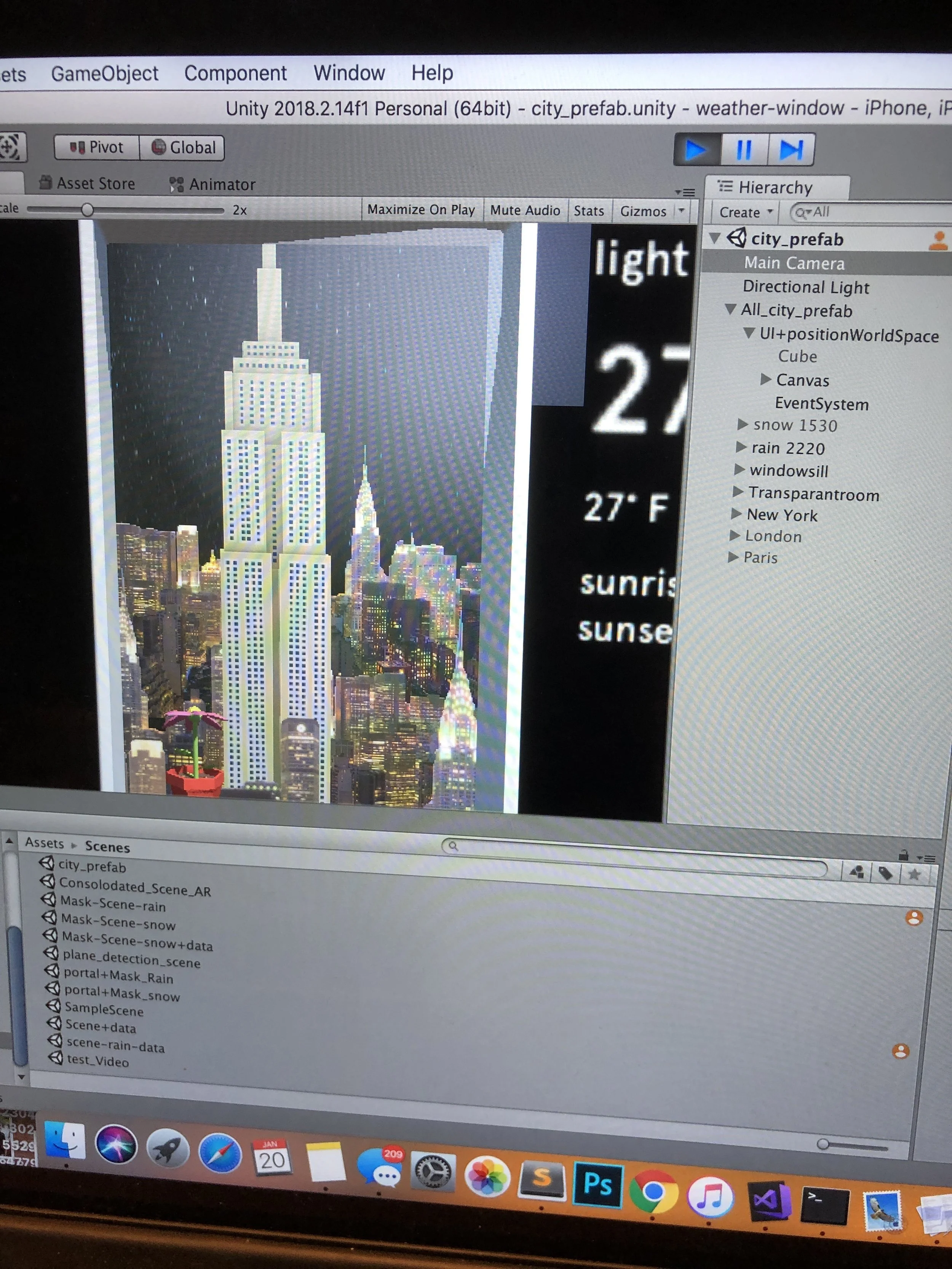Toggle the Global handle rotation button
This screenshot has width=952, height=1269.
[x=182, y=147]
